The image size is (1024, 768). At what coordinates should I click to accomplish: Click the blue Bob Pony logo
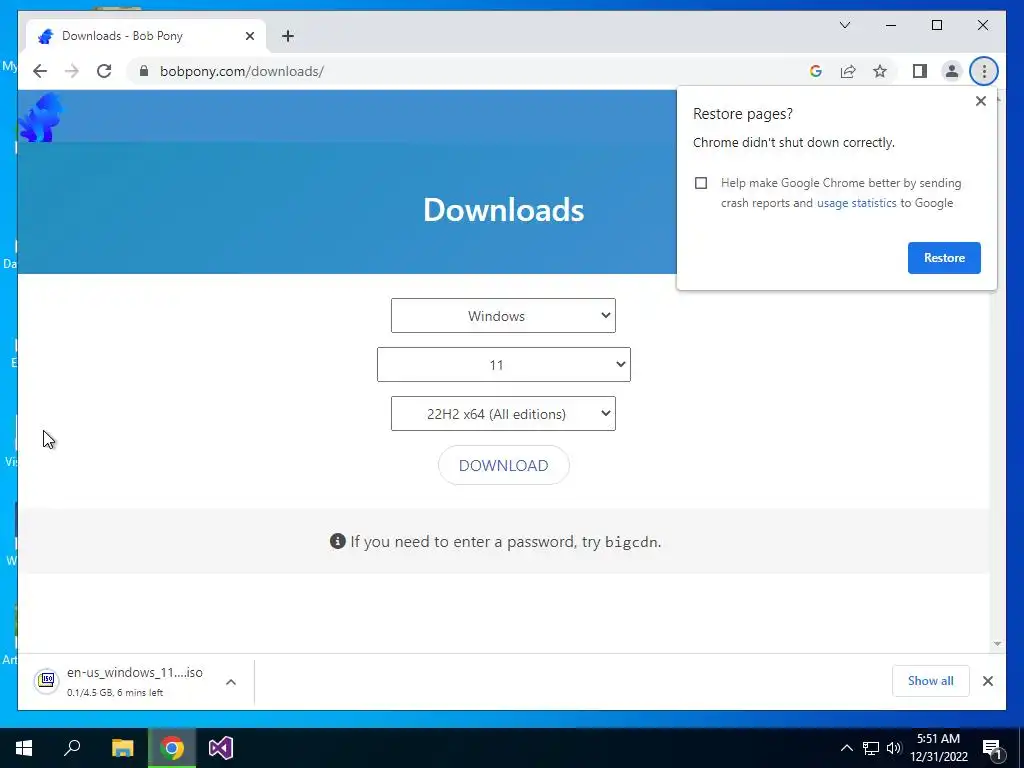[42, 117]
